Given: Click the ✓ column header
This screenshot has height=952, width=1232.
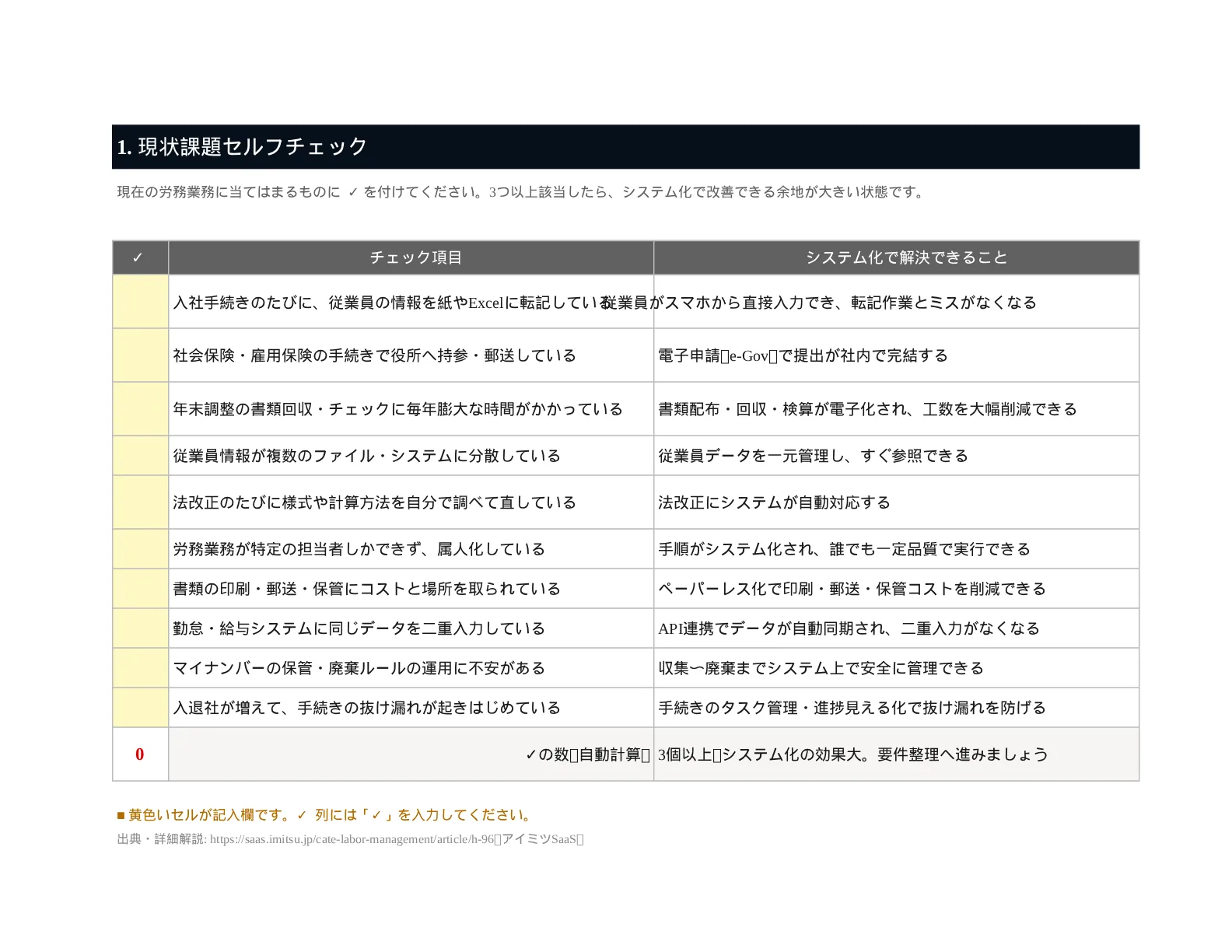Looking at the screenshot, I should (x=141, y=257).
